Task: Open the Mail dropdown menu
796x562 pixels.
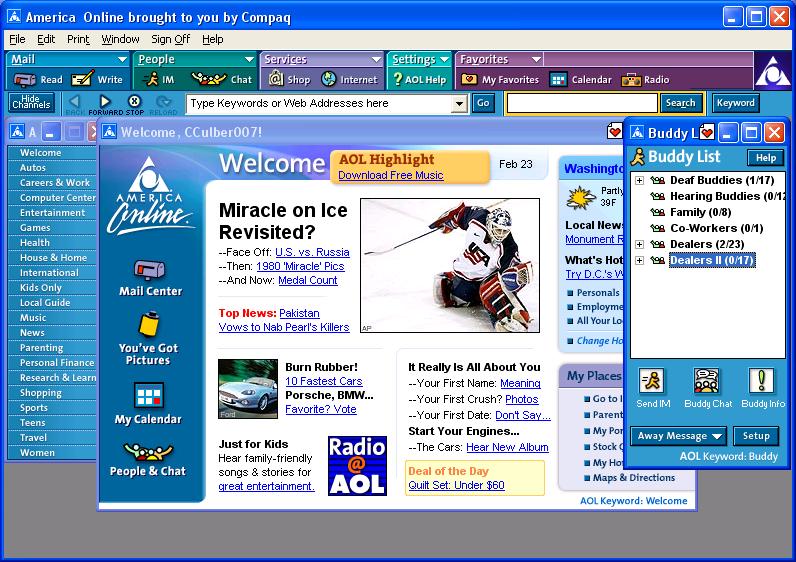Action: point(122,59)
